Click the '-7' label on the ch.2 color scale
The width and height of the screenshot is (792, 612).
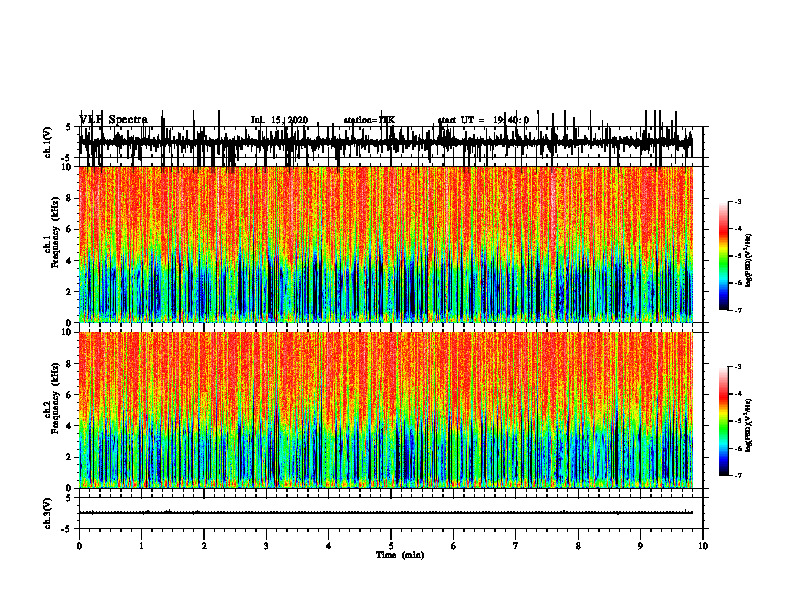[x=737, y=476]
